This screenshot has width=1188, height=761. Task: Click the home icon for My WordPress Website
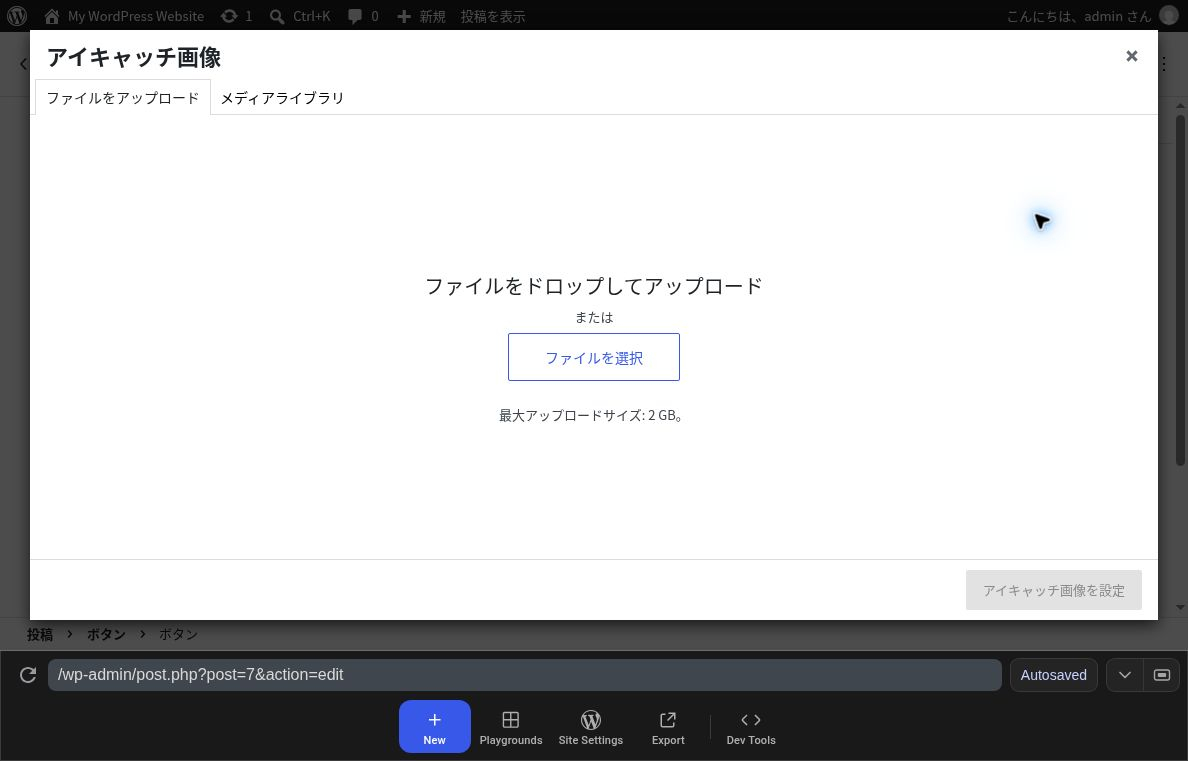52,16
